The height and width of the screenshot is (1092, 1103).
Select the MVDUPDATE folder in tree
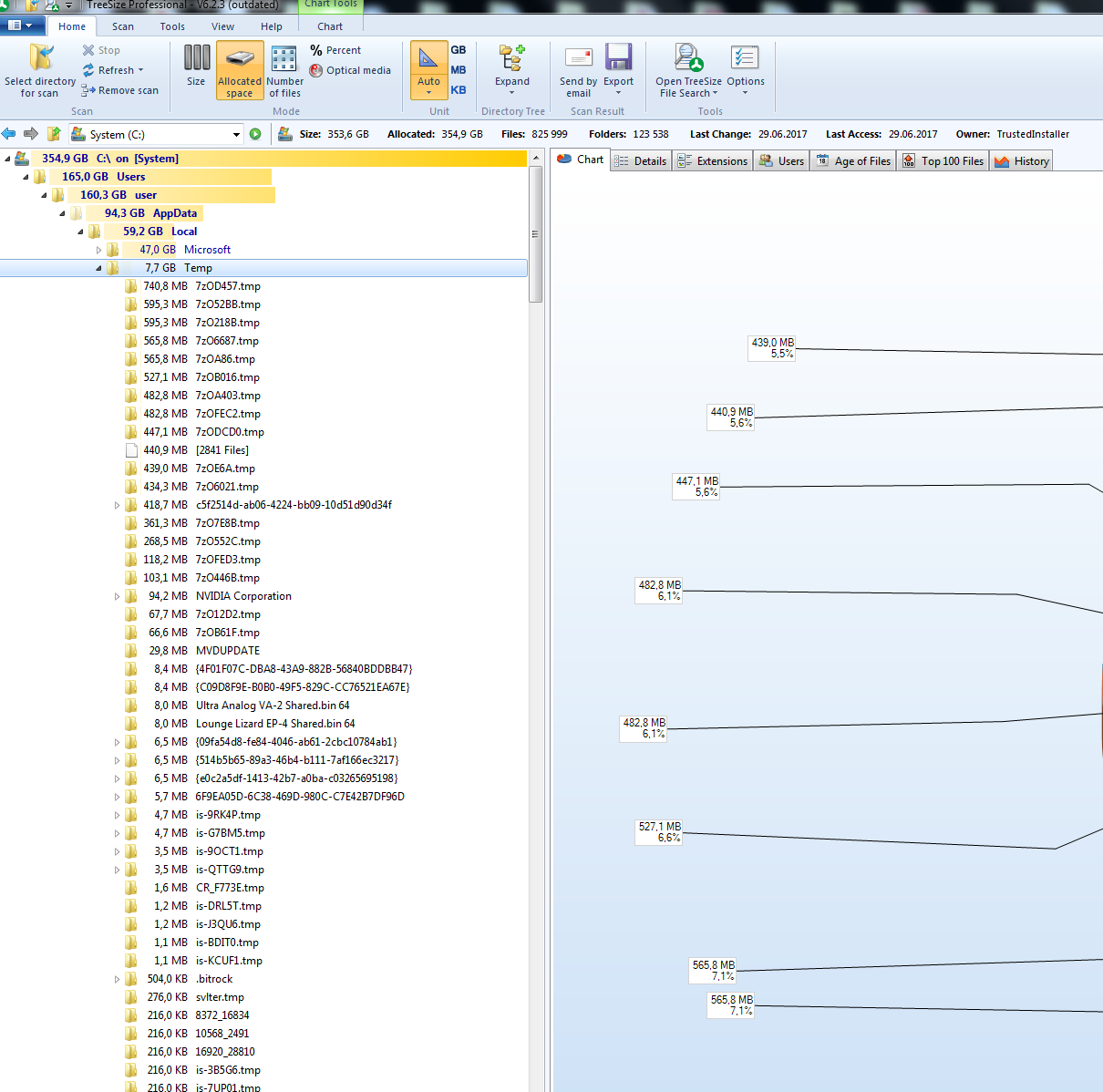[227, 651]
